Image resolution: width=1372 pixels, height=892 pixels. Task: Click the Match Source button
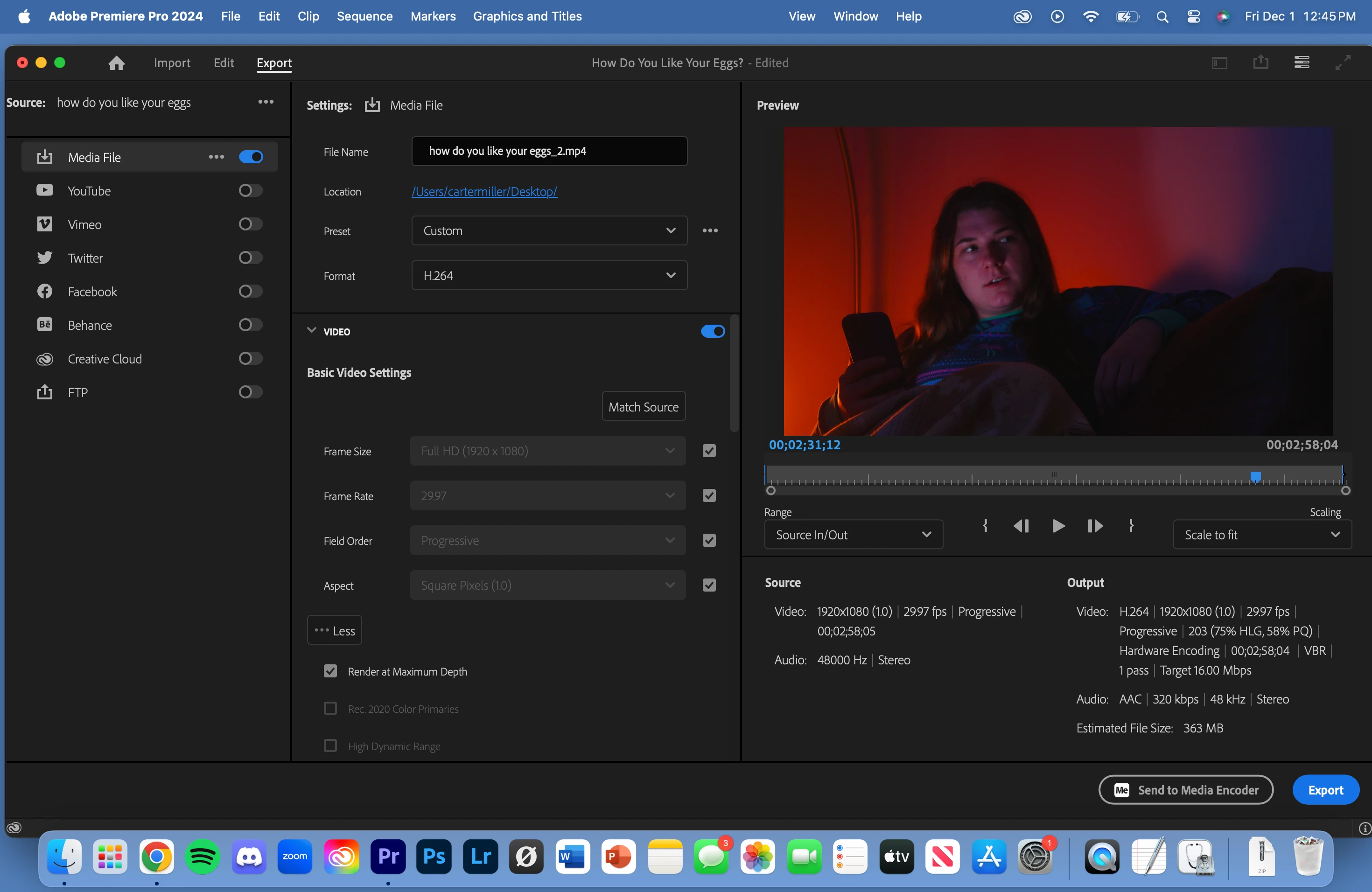(x=644, y=407)
